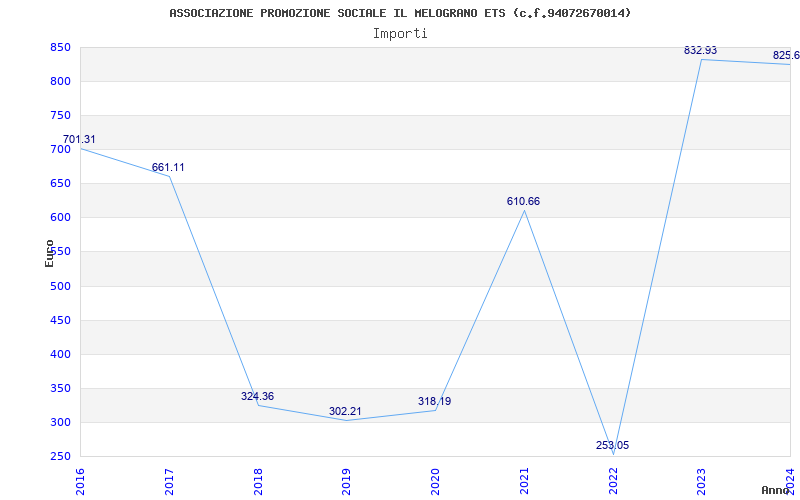
Task: Click the 500 y-axis tick label
Action: pos(60,286)
